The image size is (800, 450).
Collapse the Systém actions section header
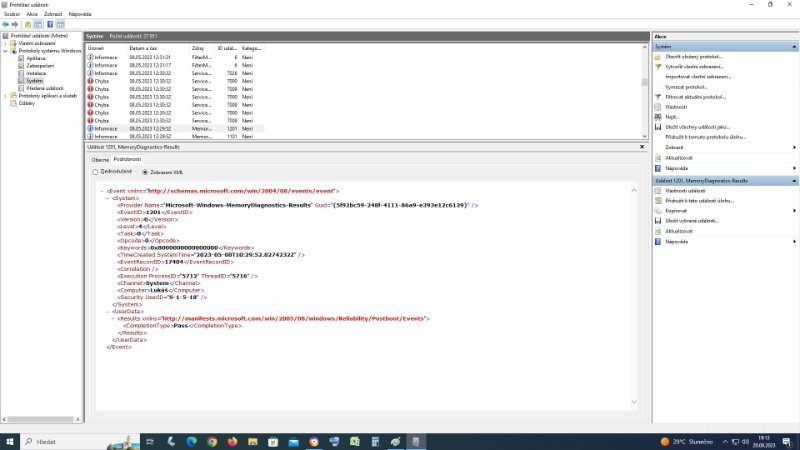click(x=794, y=47)
